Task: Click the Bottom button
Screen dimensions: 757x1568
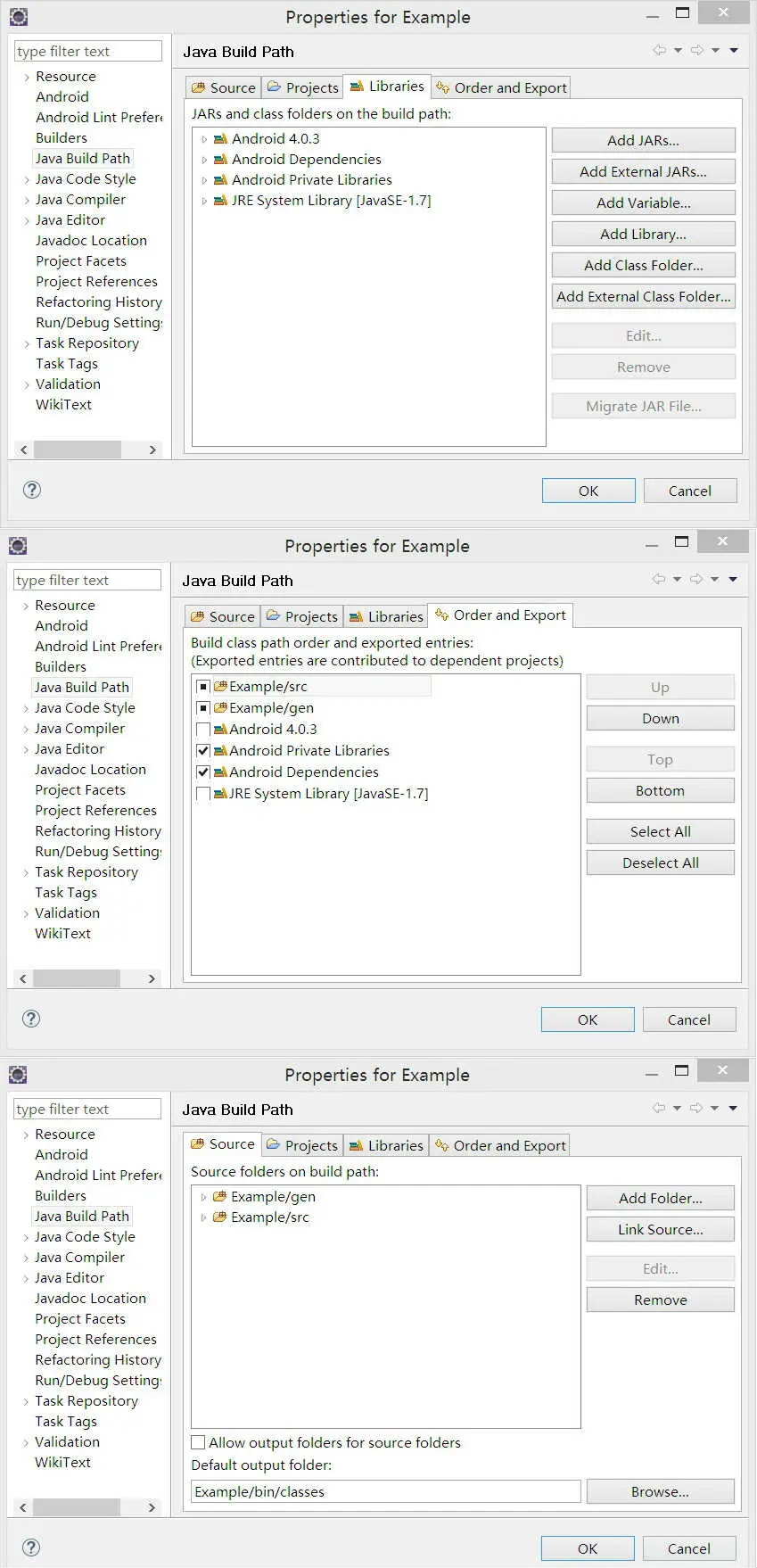Action: (x=660, y=790)
